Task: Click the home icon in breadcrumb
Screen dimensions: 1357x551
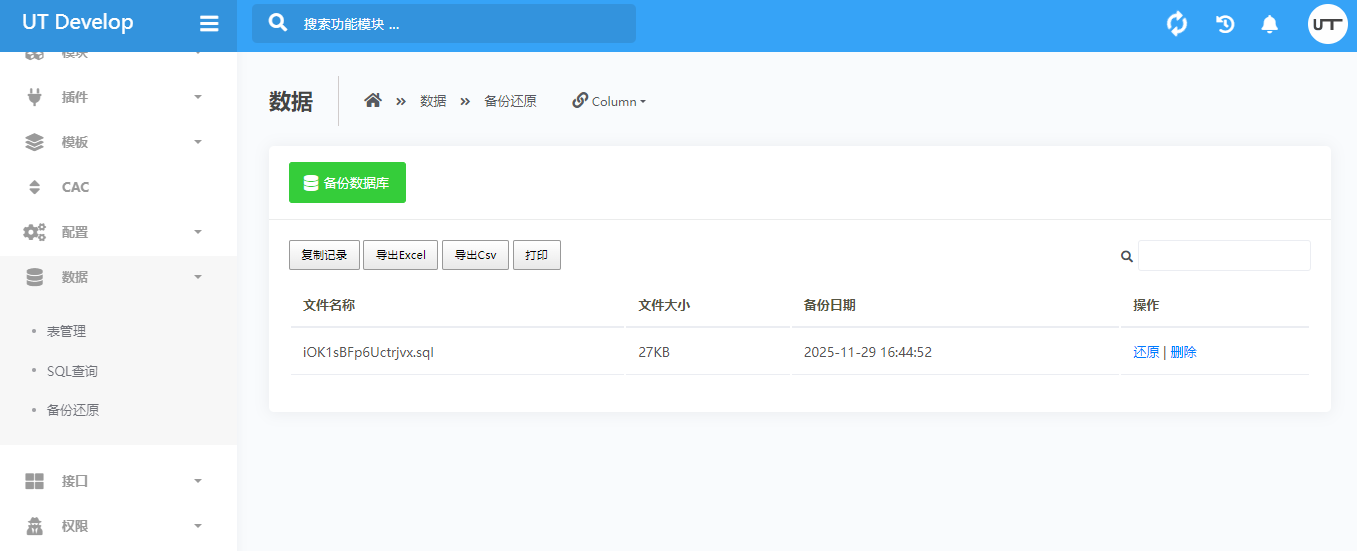Action: [x=373, y=101]
